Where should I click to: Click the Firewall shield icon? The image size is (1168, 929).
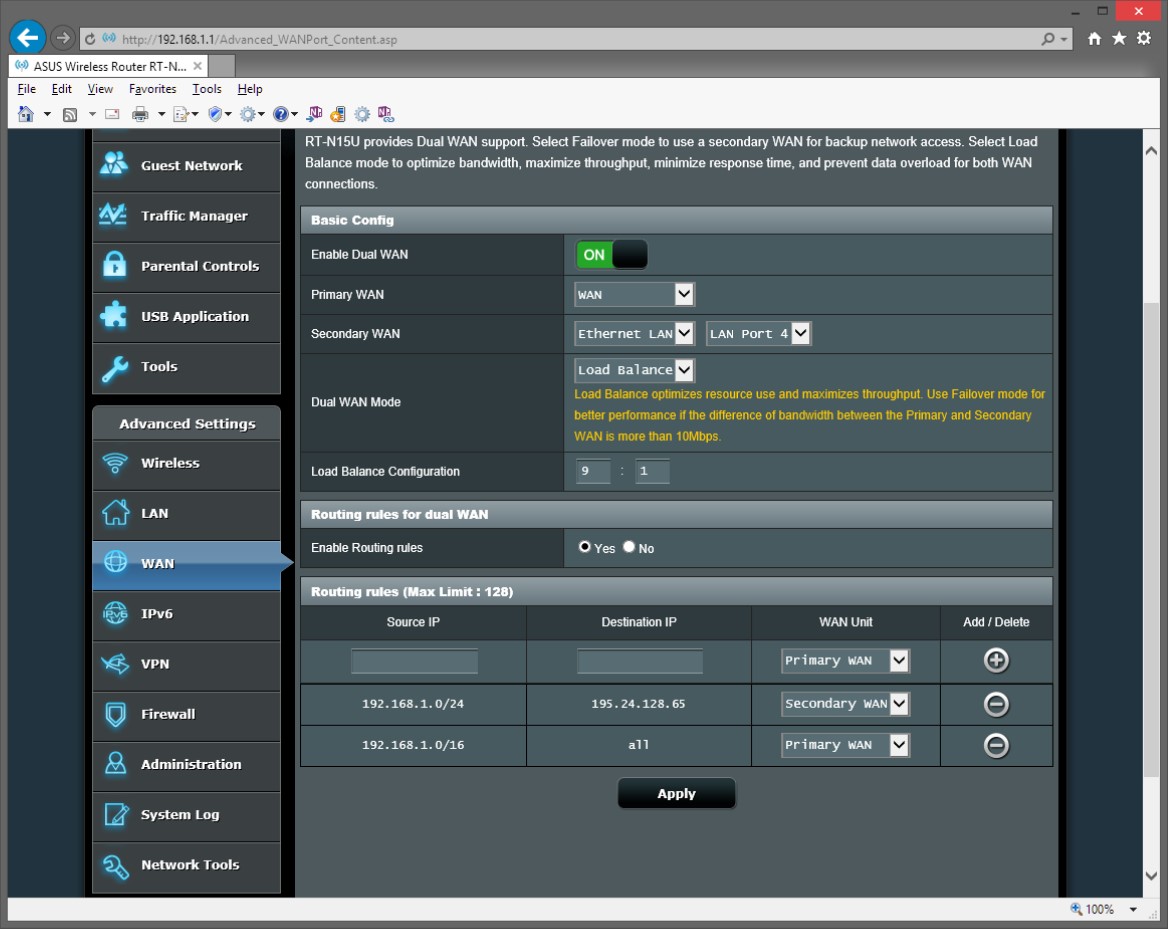click(115, 714)
